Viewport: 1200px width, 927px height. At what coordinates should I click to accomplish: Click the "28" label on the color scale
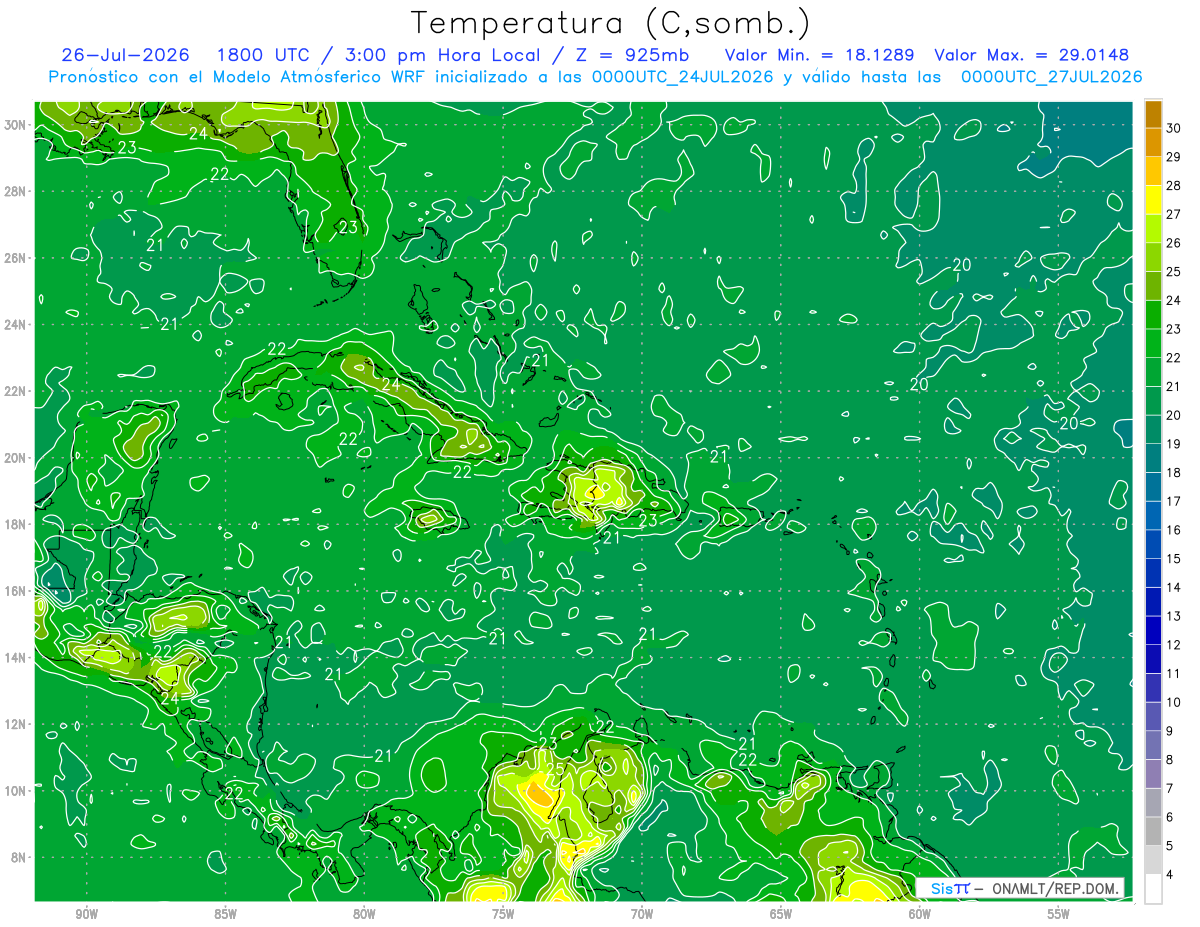(x=1174, y=186)
